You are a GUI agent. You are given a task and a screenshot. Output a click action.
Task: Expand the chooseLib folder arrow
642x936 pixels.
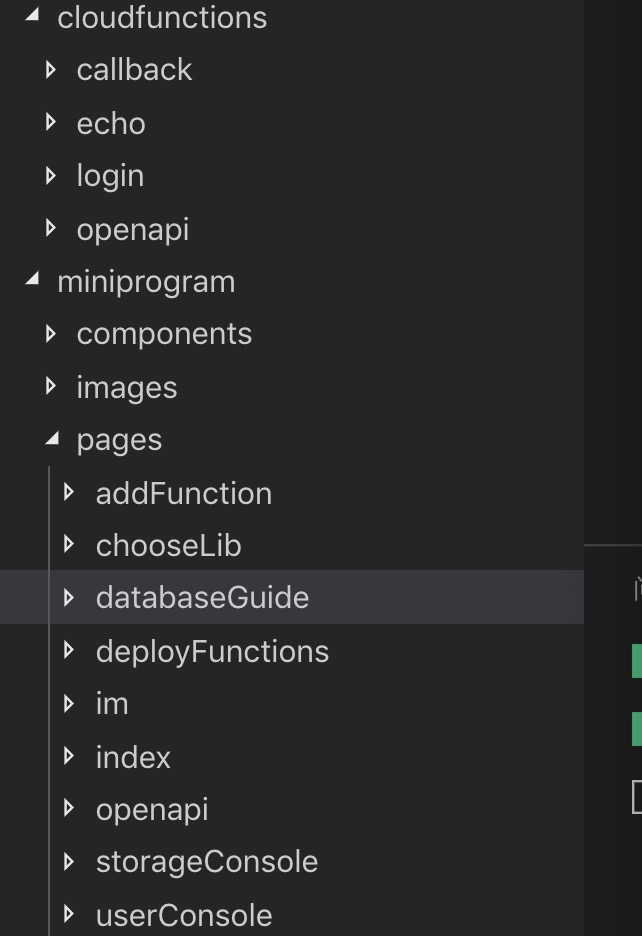click(x=69, y=545)
